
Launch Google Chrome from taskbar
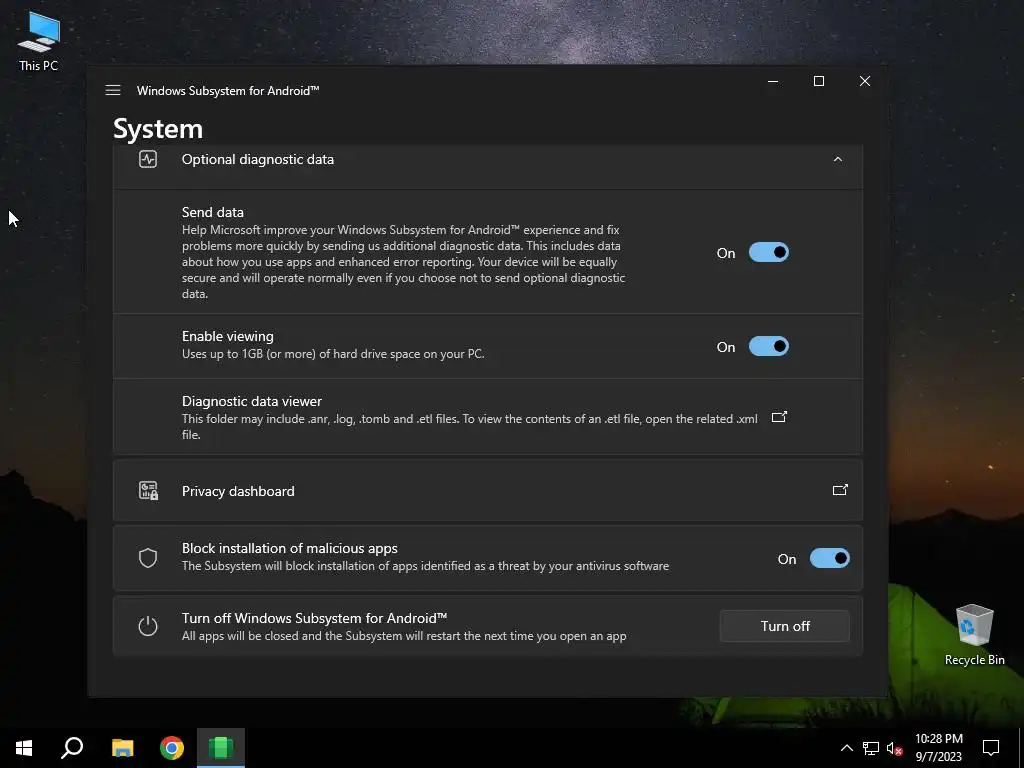pos(172,748)
